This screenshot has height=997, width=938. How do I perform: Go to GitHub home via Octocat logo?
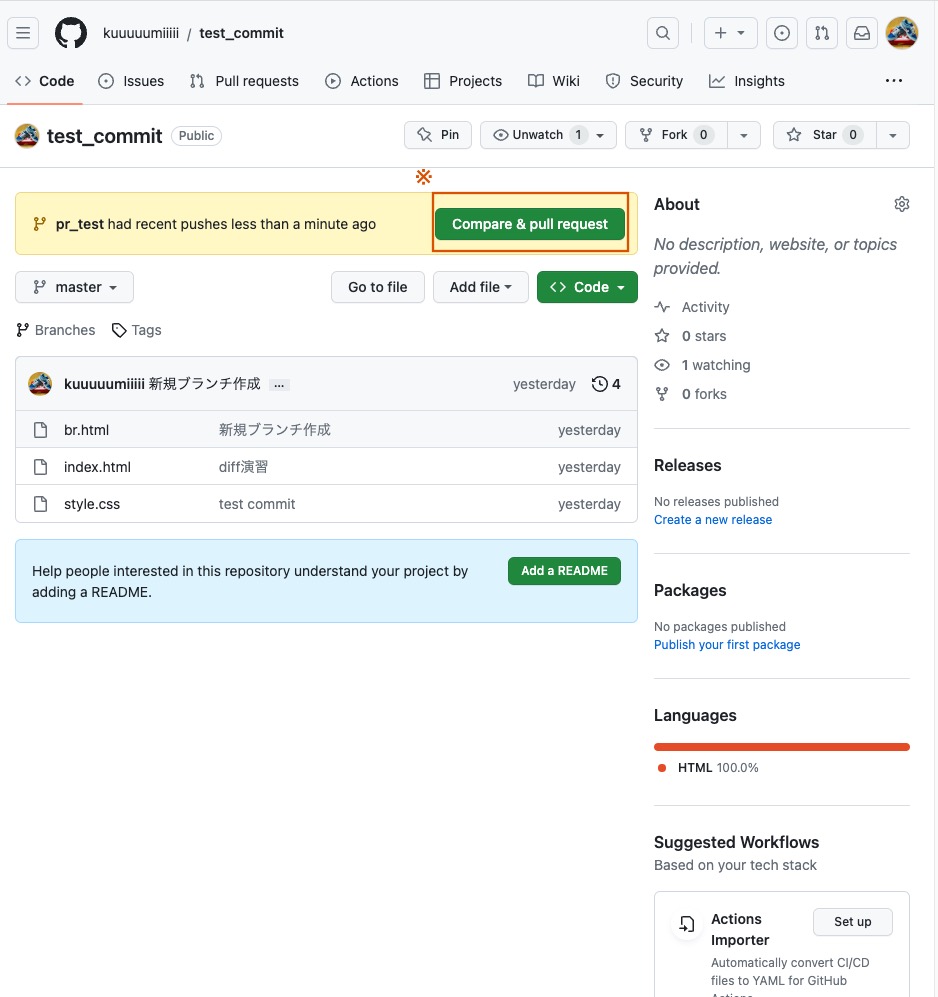click(71, 33)
